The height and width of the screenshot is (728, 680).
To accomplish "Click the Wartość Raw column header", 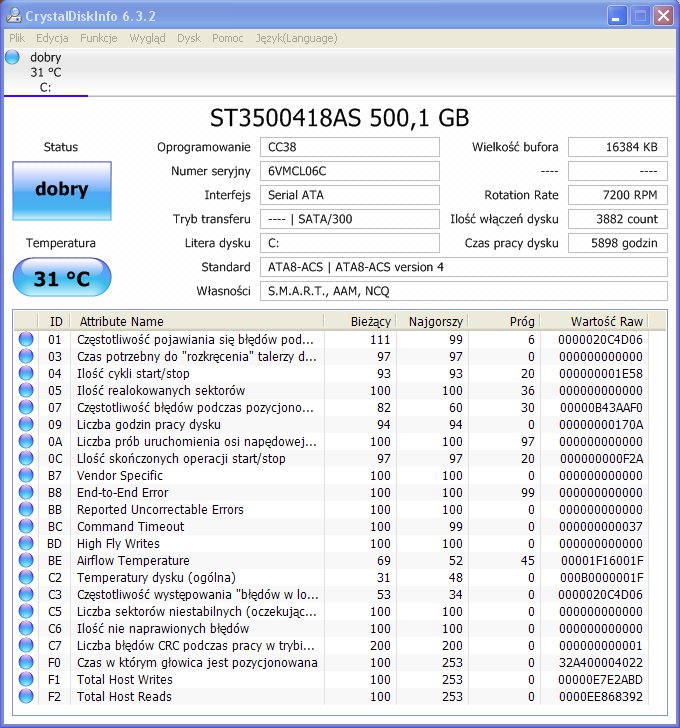I will (594, 321).
